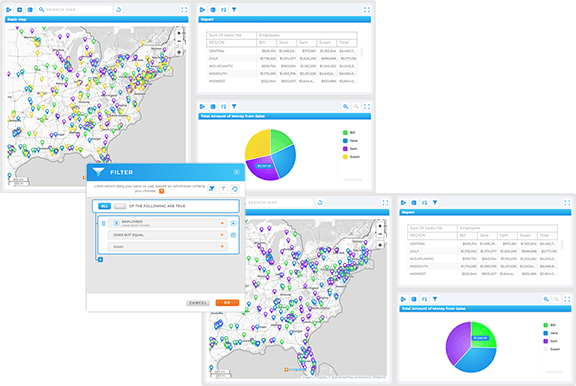The image size is (576, 386).
Task: Open filter icon in upper Report panel toolbar
Action: (234, 10)
